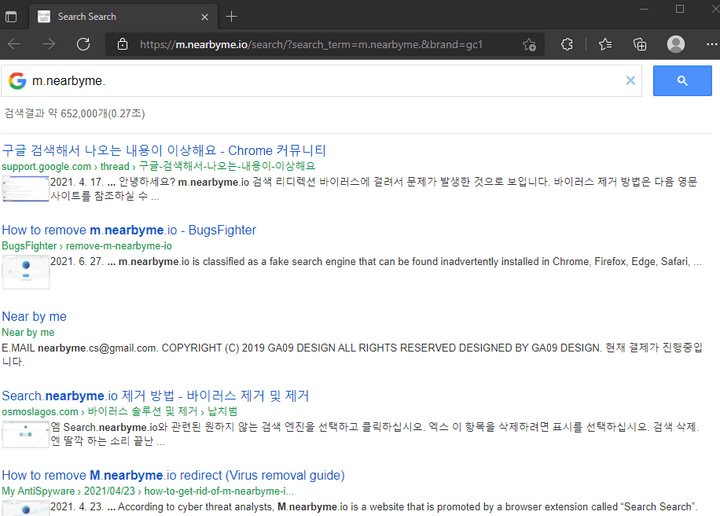
Task: Click the snippet text dated 2021. 6. 27.
Action: [376, 262]
